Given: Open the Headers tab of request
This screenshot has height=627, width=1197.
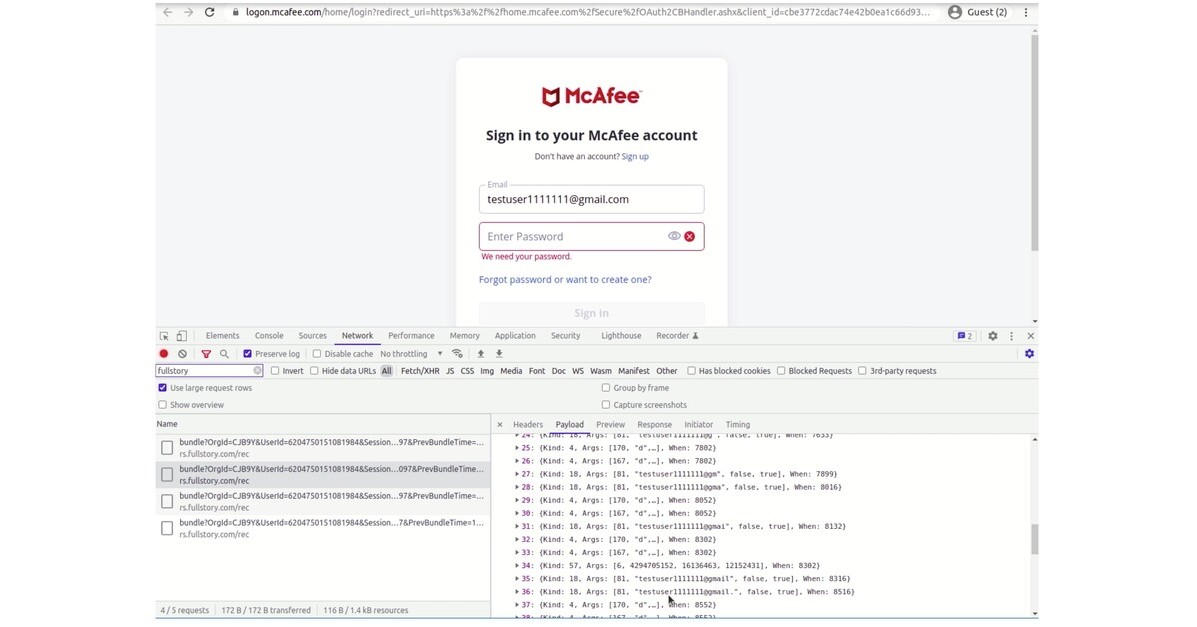Looking at the screenshot, I should tap(527, 425).
